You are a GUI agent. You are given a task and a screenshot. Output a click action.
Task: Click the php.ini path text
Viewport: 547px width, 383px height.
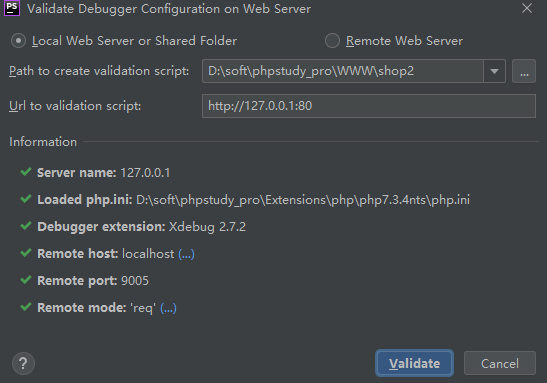[303, 200]
